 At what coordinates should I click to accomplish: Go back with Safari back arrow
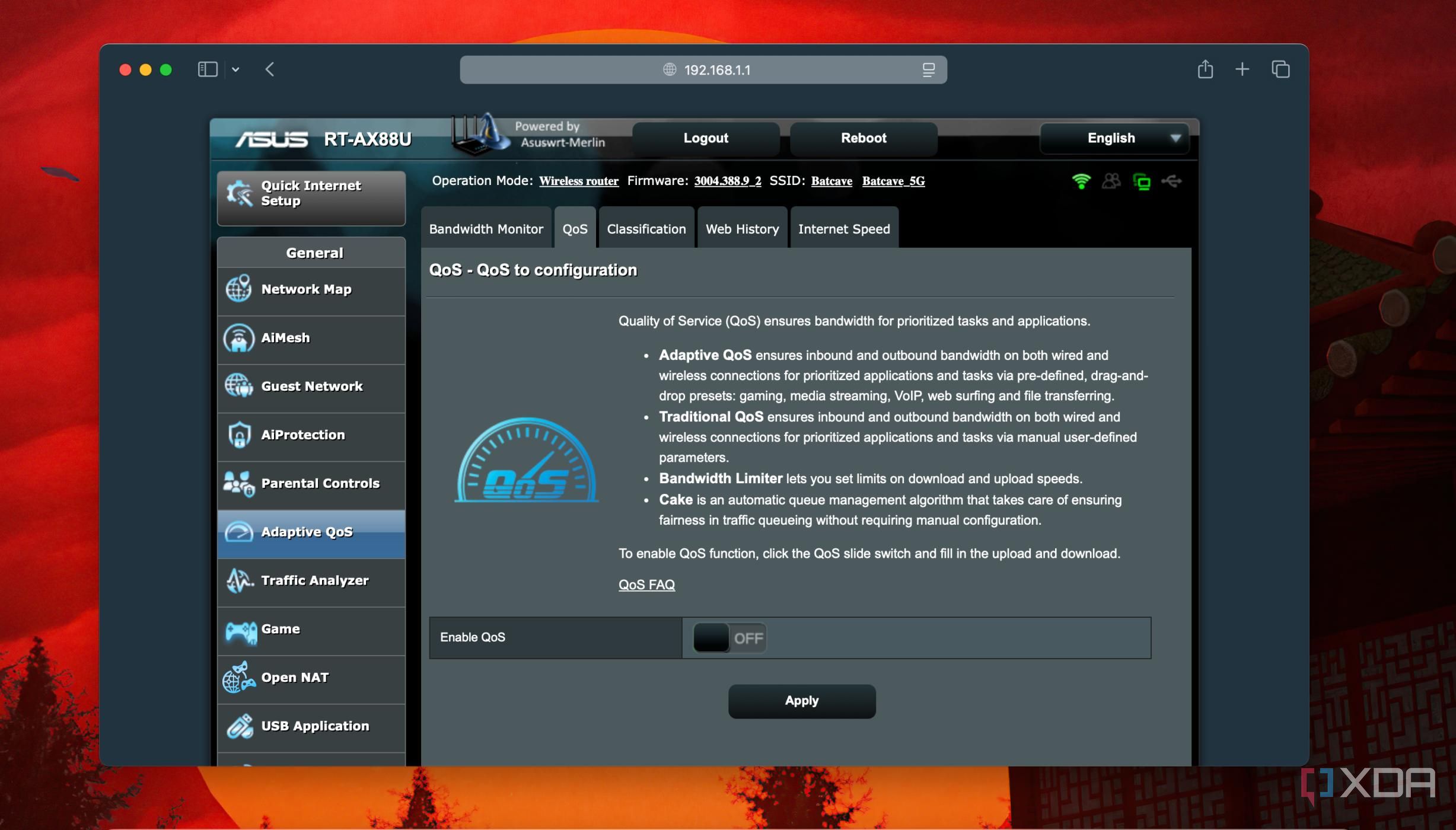(x=270, y=69)
